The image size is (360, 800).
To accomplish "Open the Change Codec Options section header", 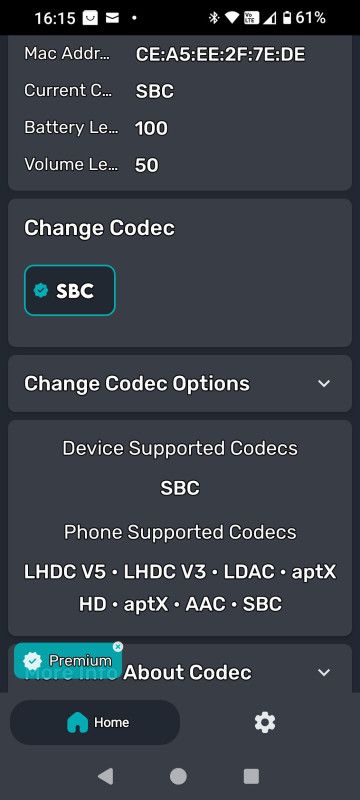I will point(180,383).
